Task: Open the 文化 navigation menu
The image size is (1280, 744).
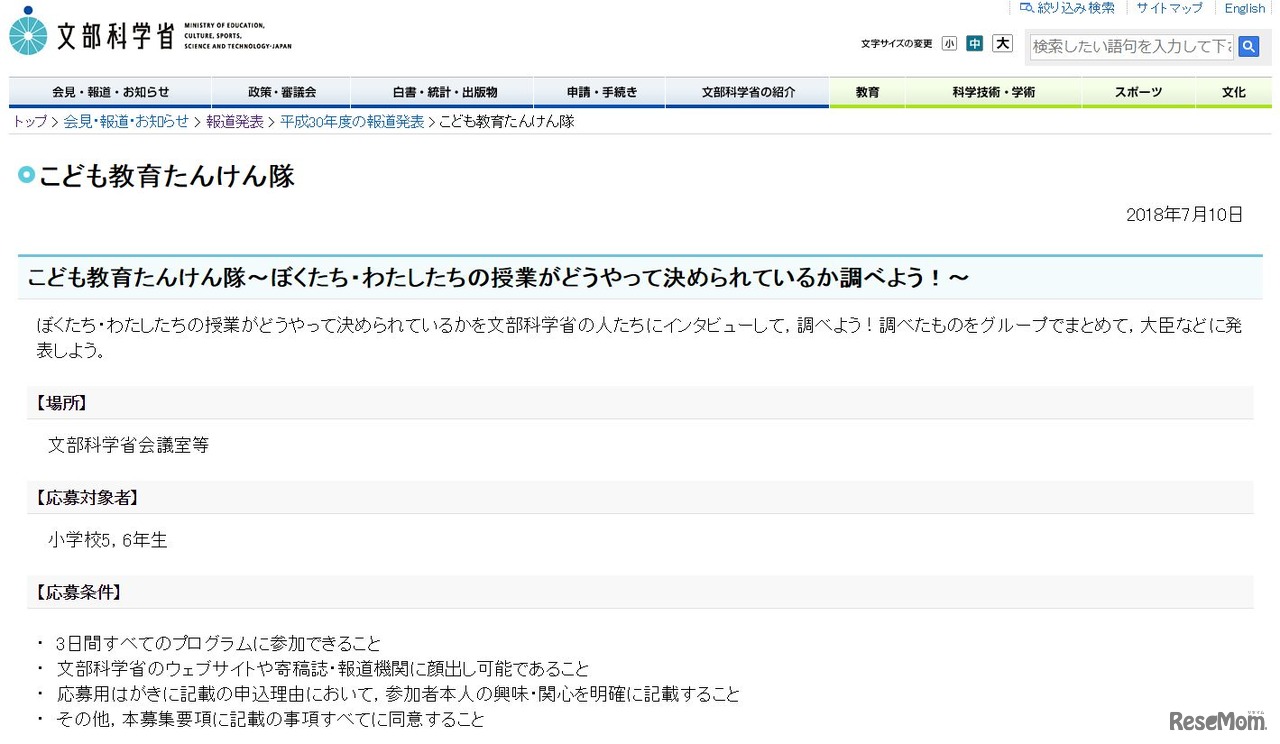Action: 1234,91
